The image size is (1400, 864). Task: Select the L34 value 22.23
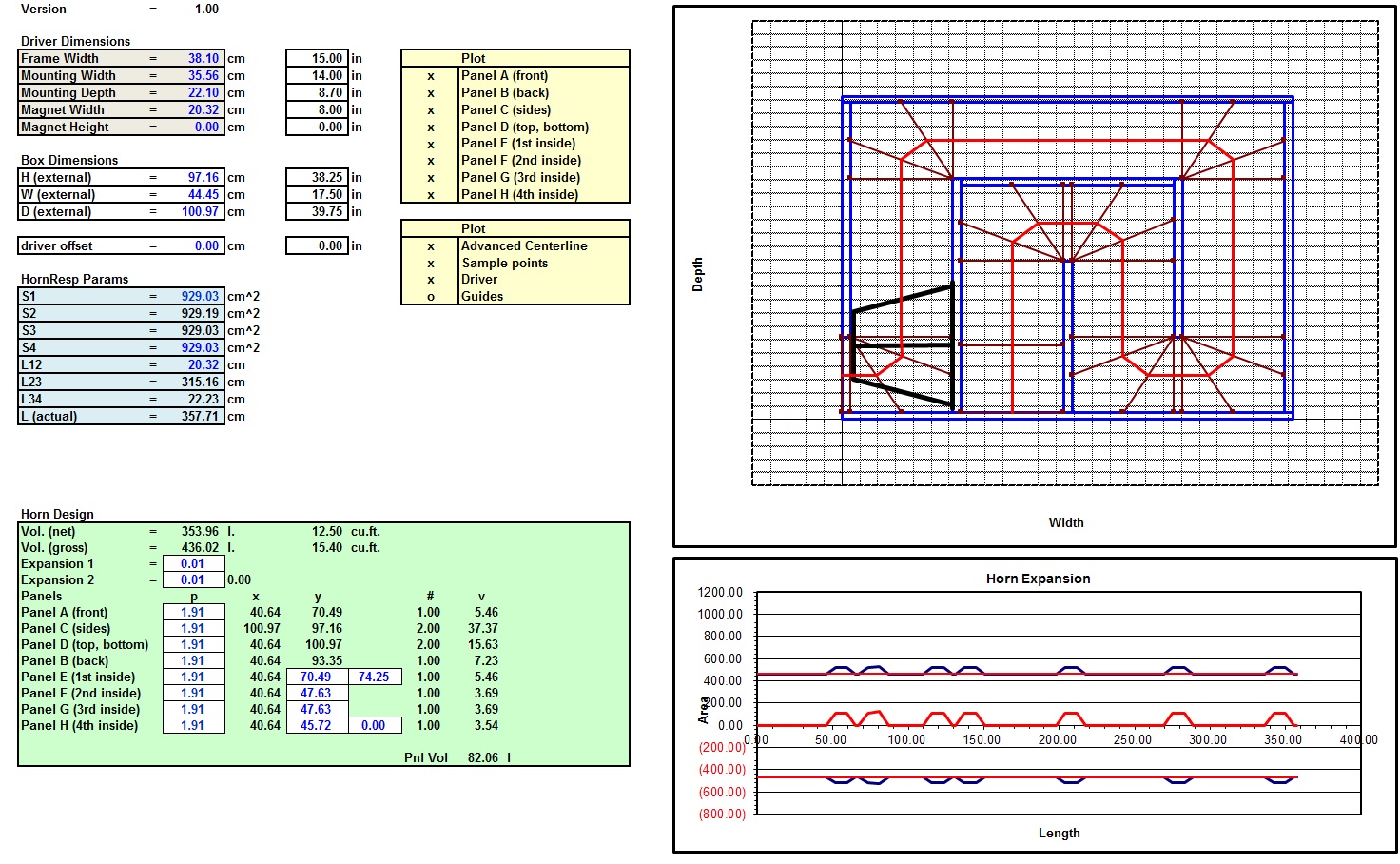(194, 399)
